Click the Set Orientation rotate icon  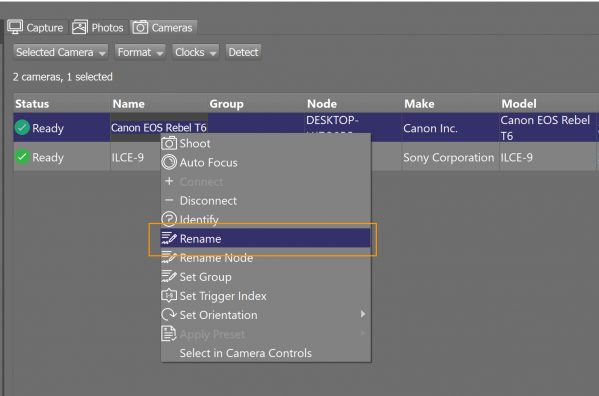(169, 315)
